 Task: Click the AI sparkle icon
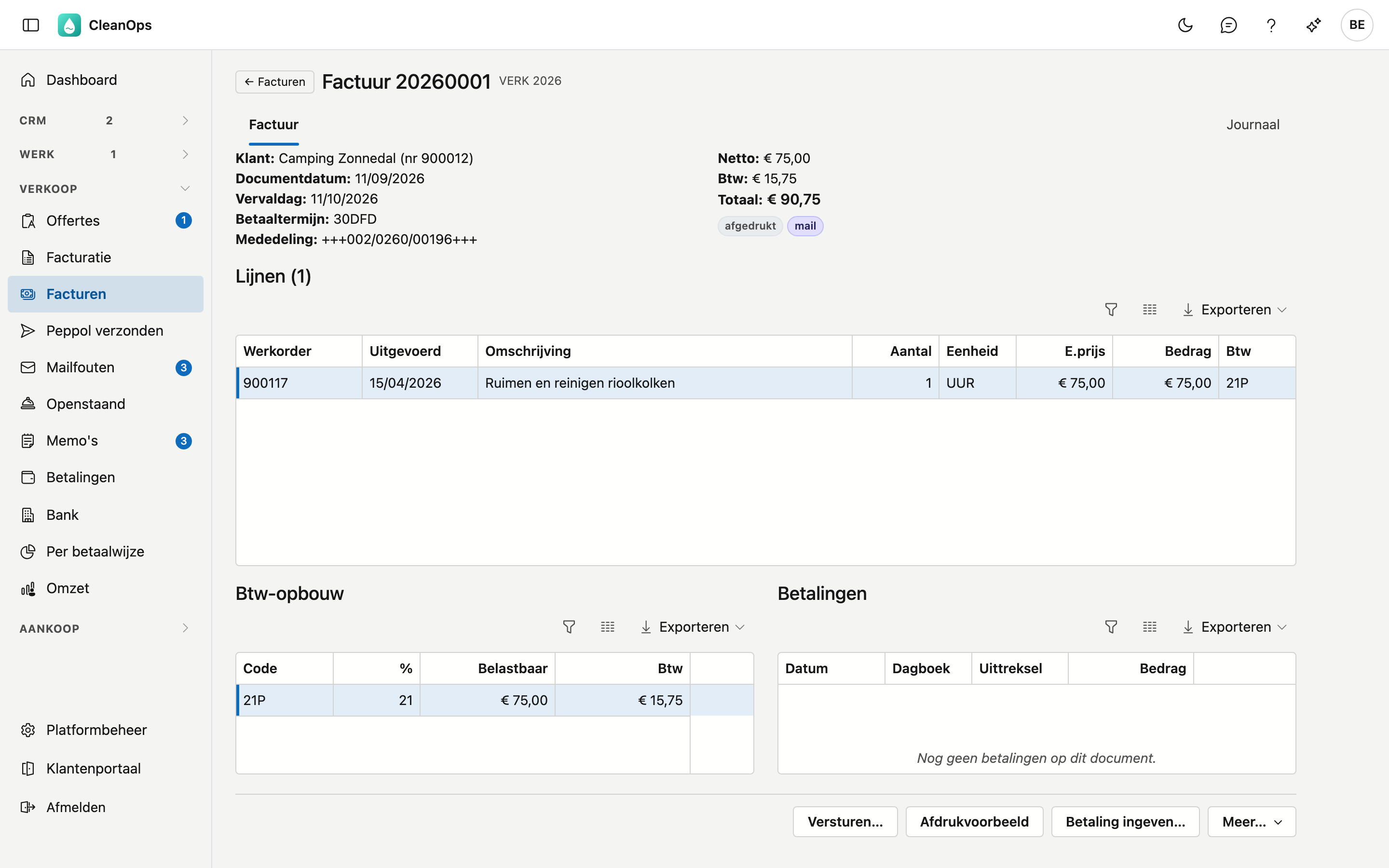coord(1314,25)
